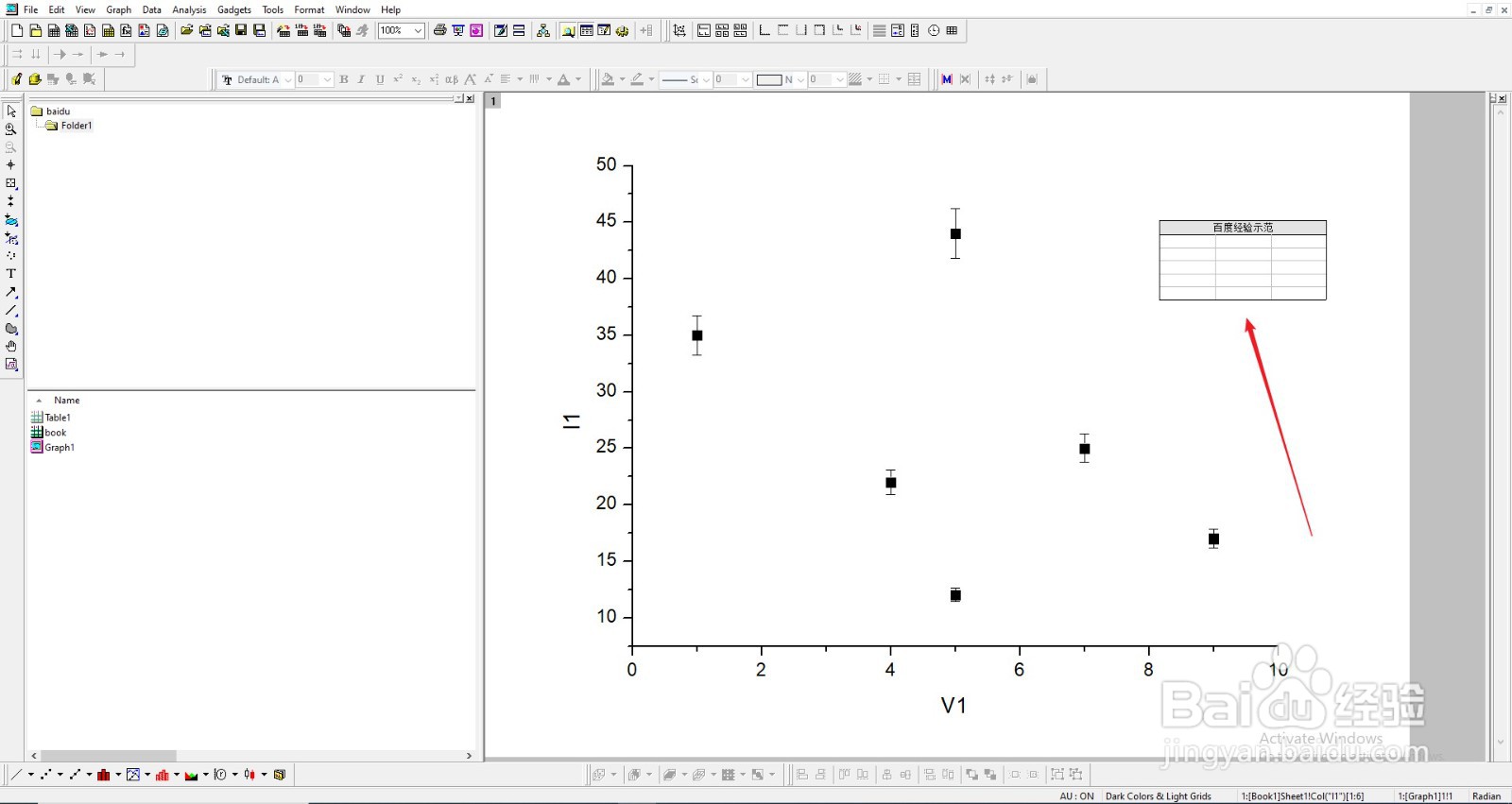Open the File menu
This screenshot has width=1512, height=804.
[31, 9]
